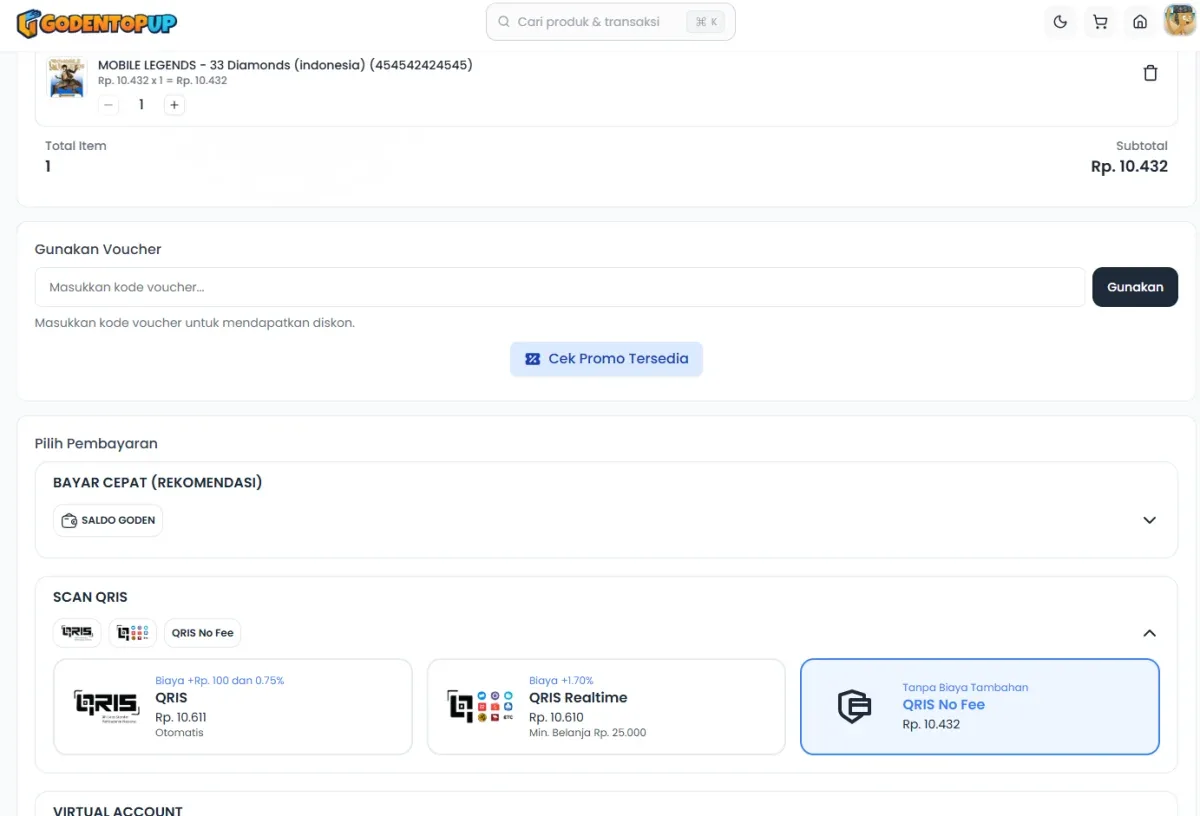
Task: Delete Mobile Legends item with trash icon
Action: pyautogui.click(x=1150, y=73)
